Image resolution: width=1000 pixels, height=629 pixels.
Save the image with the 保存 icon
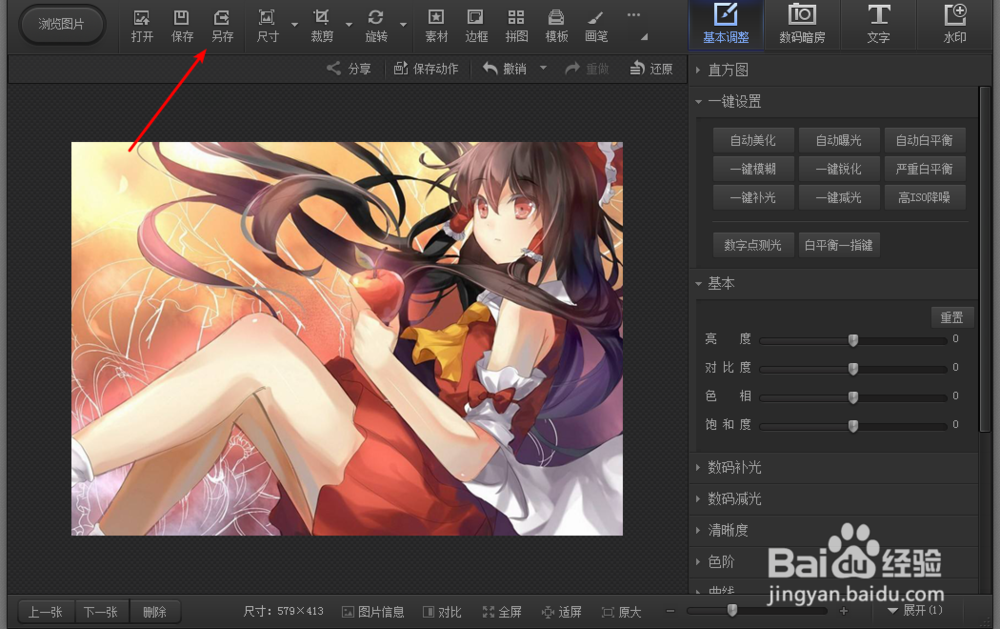(182, 26)
